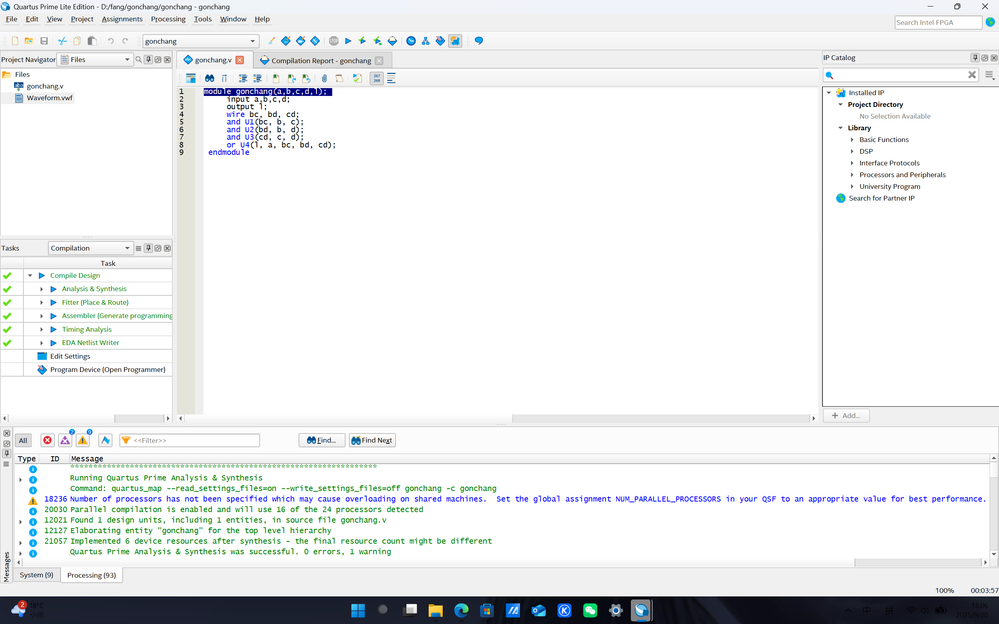Select Waveform.vwf in Project Navigator
The width and height of the screenshot is (999, 624).
point(49,98)
